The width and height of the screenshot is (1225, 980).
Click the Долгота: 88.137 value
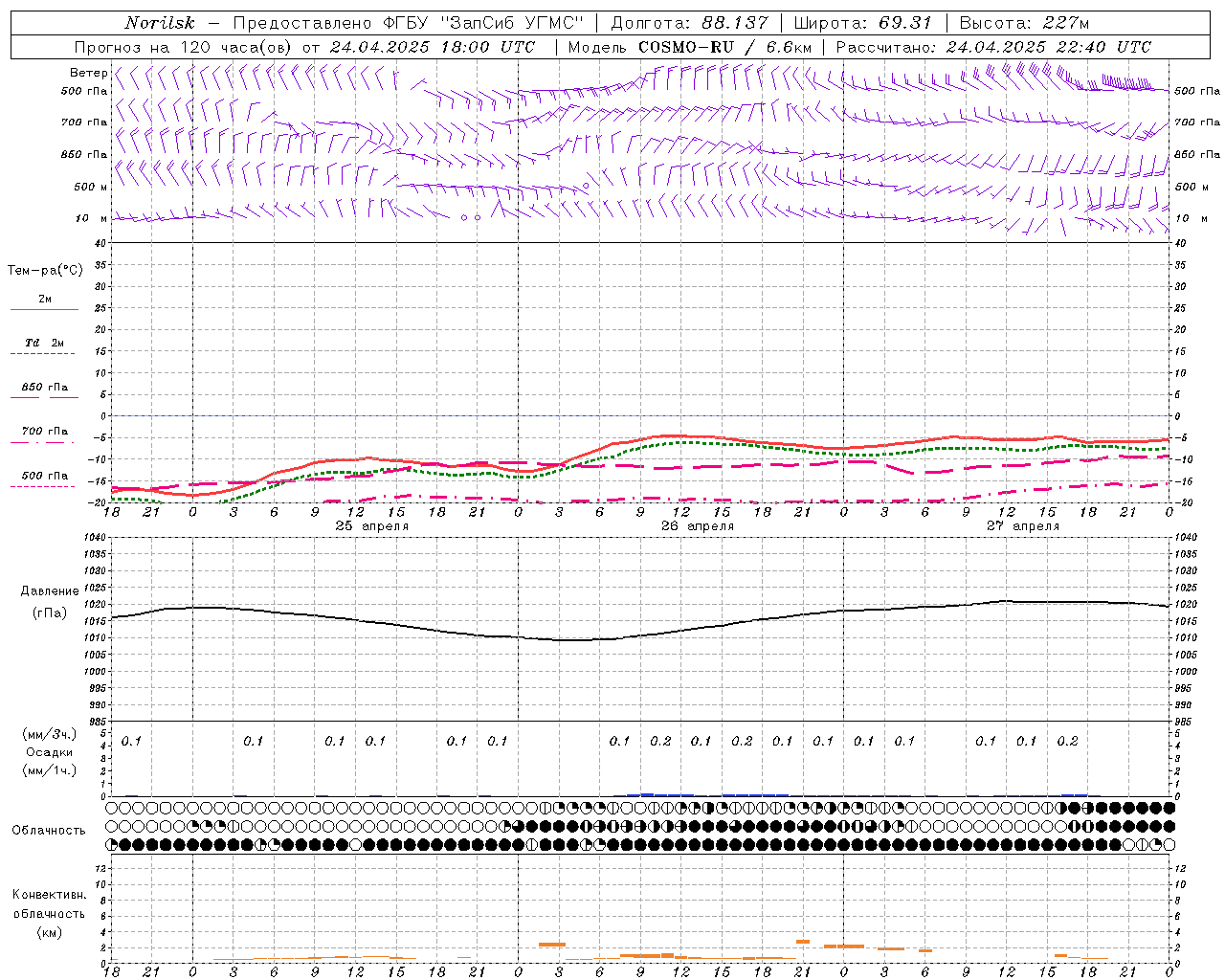click(x=689, y=23)
